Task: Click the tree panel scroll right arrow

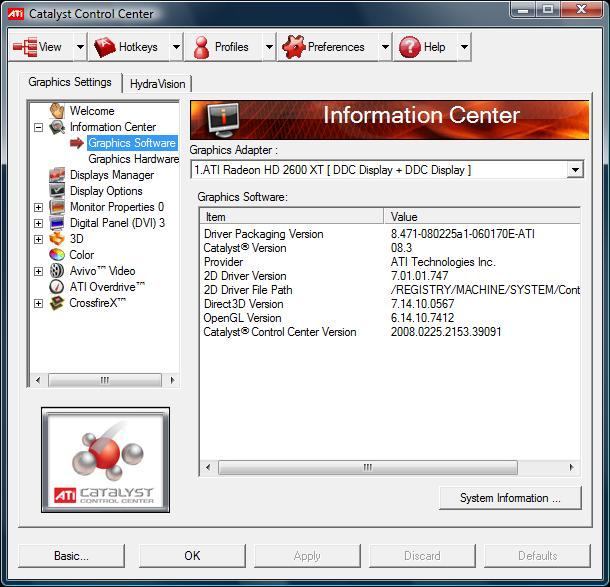Action: pyautogui.click(x=172, y=380)
